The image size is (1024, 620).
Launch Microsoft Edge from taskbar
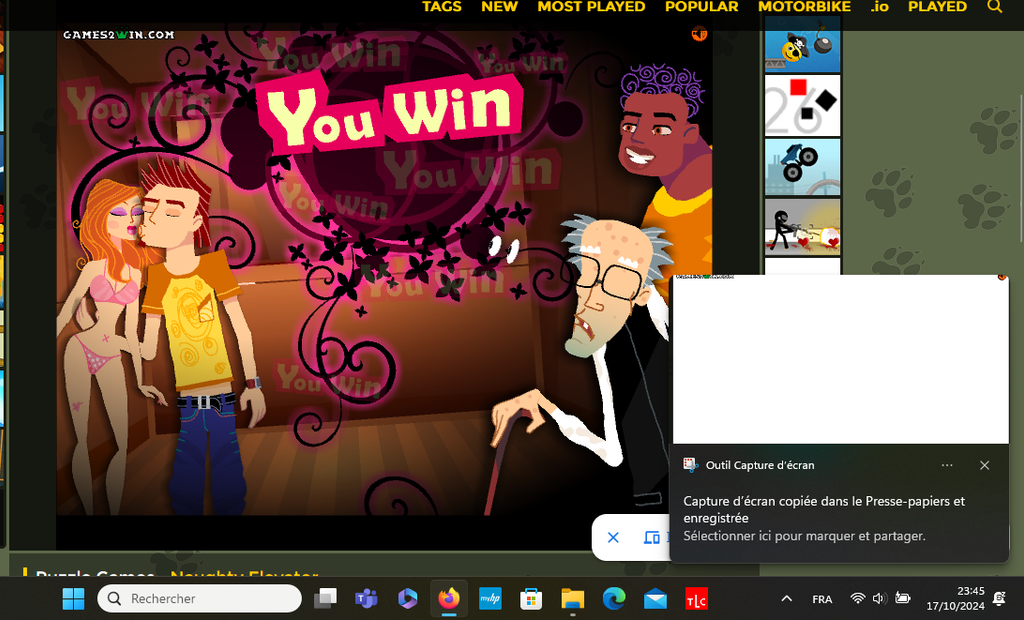(614, 598)
